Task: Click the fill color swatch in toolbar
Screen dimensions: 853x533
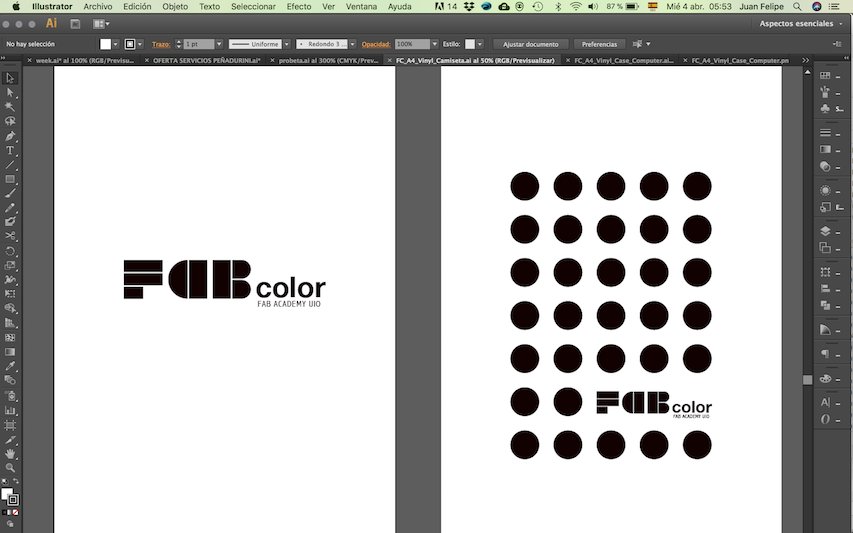Action: pos(6,493)
